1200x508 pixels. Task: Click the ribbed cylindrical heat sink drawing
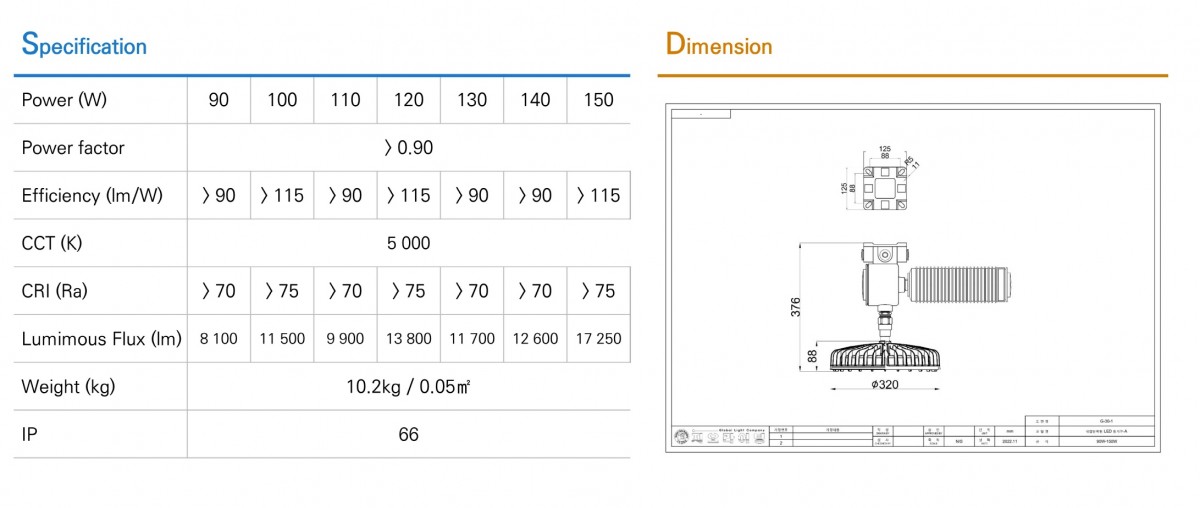coord(961,276)
